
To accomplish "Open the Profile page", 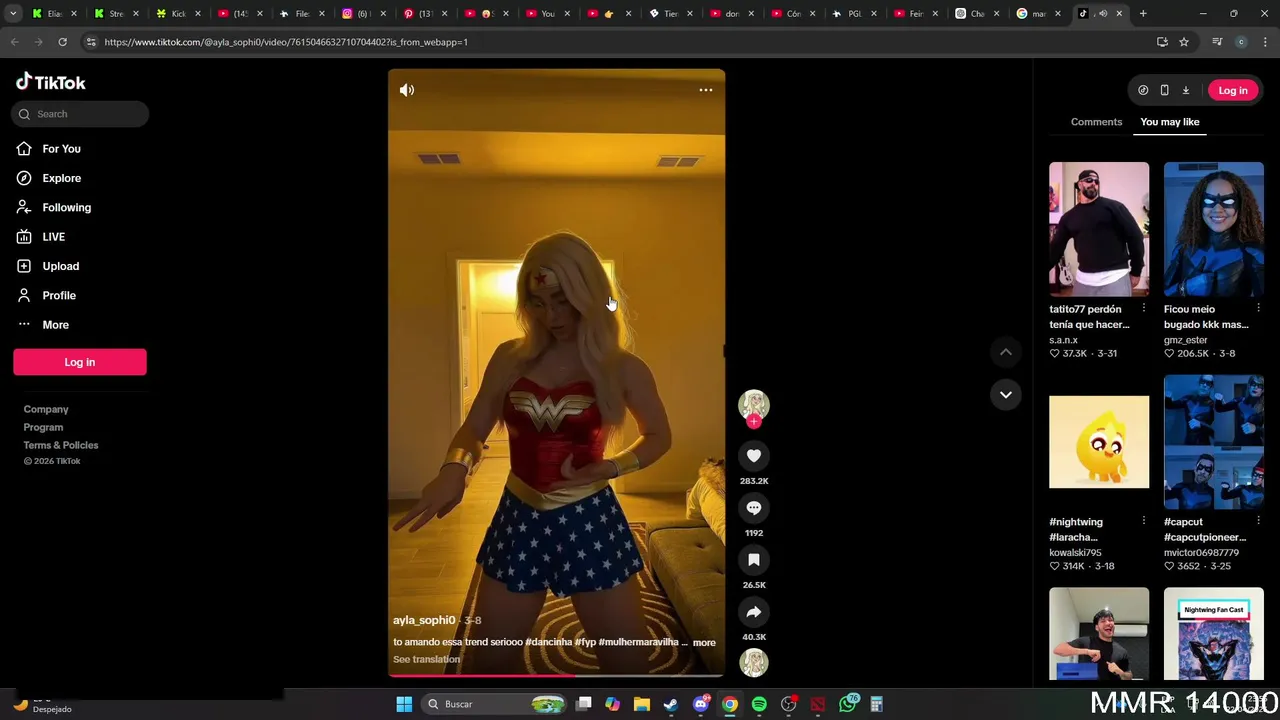I will click(x=59, y=295).
